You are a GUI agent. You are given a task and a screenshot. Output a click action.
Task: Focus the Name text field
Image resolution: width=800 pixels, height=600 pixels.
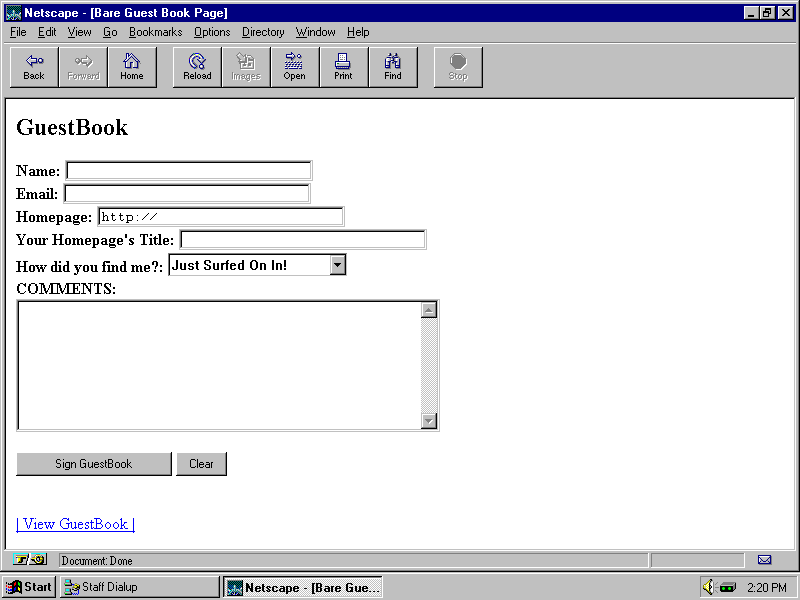click(x=189, y=171)
